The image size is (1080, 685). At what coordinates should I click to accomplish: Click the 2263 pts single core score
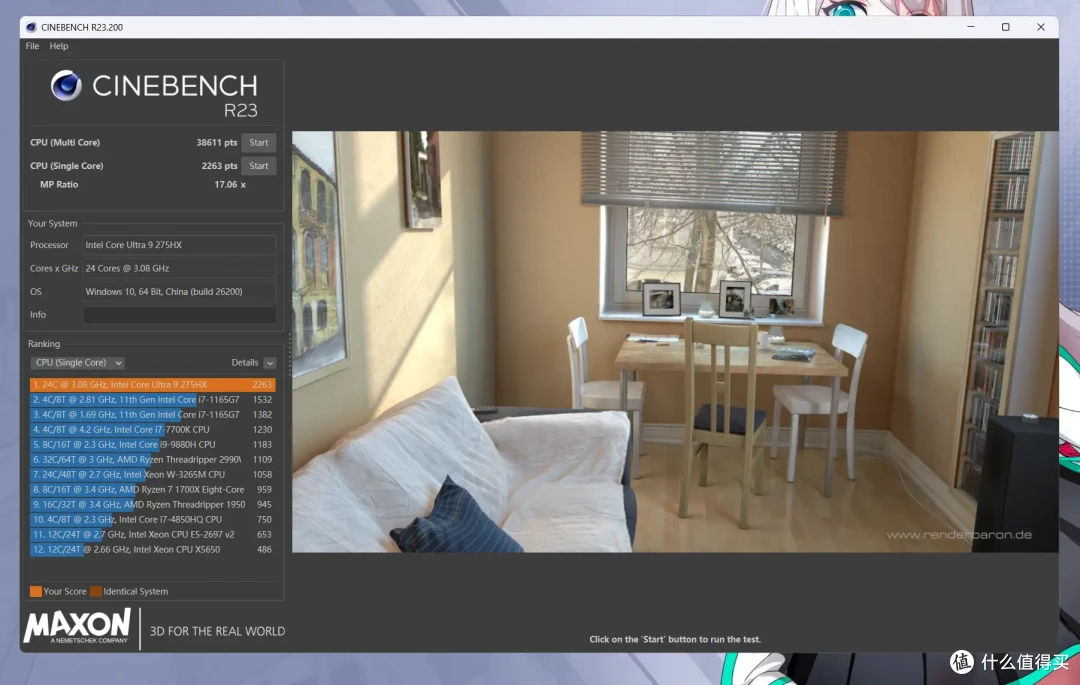click(219, 166)
